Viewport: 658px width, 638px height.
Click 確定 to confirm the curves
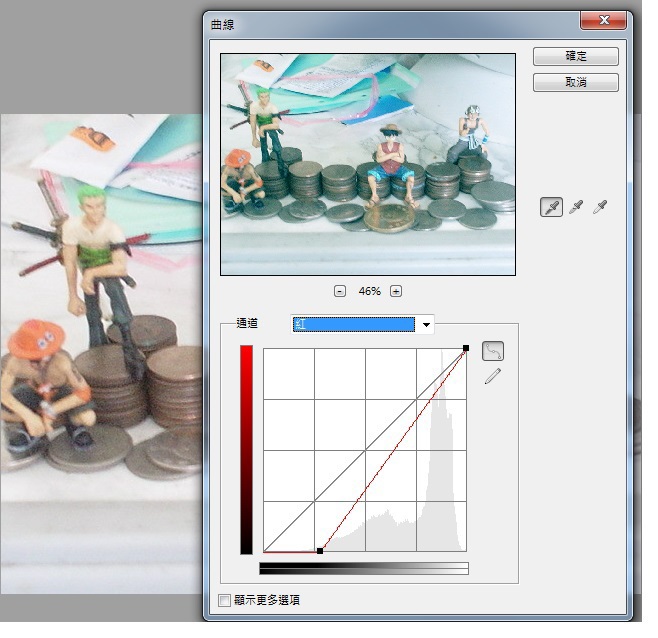point(576,56)
